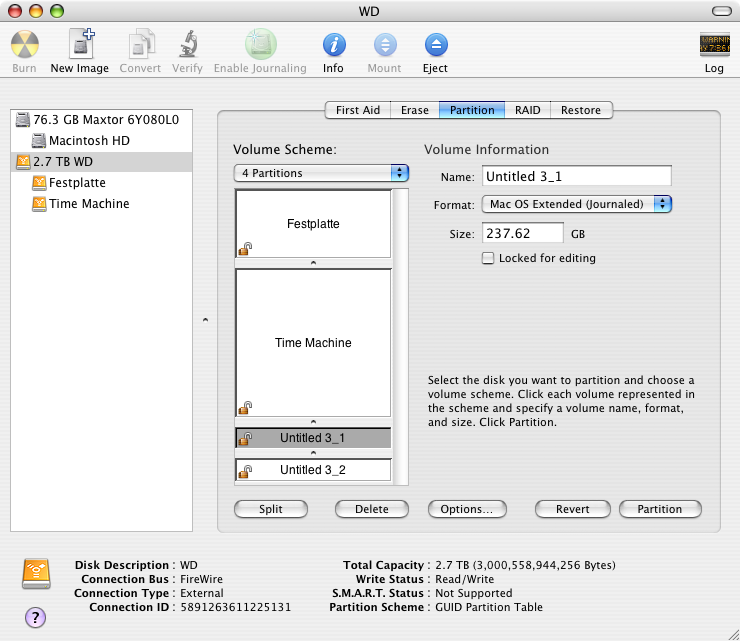740x641 pixels.
Task: Open Disk Utility help question mark
Action: pos(35,617)
